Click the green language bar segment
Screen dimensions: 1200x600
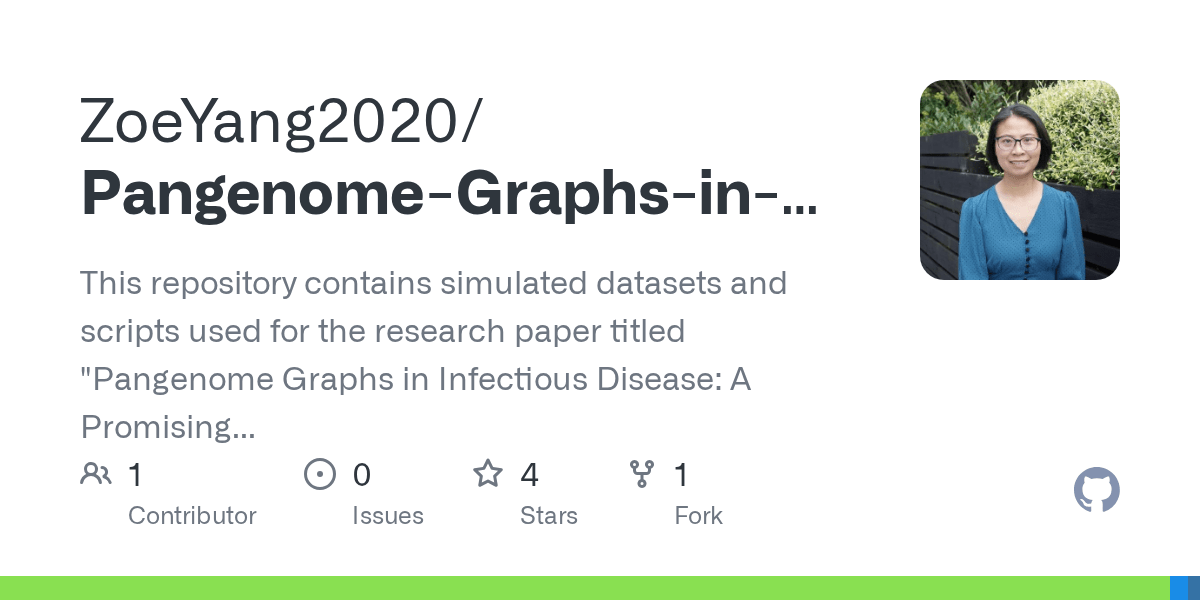(x=585, y=588)
